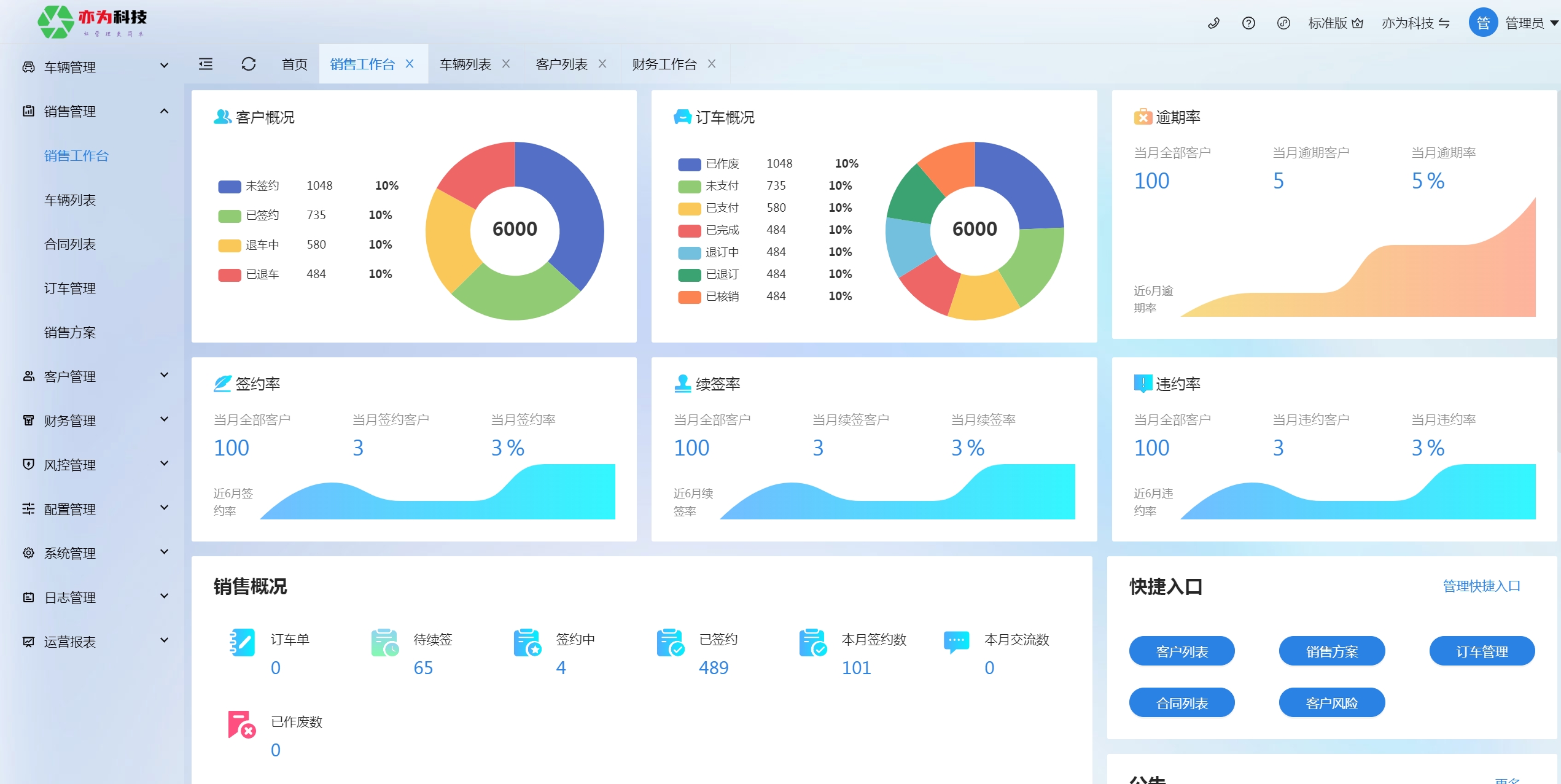Collapse sidebar with menu fold icon
Image resolution: width=1561 pixels, height=784 pixels.
(x=206, y=64)
